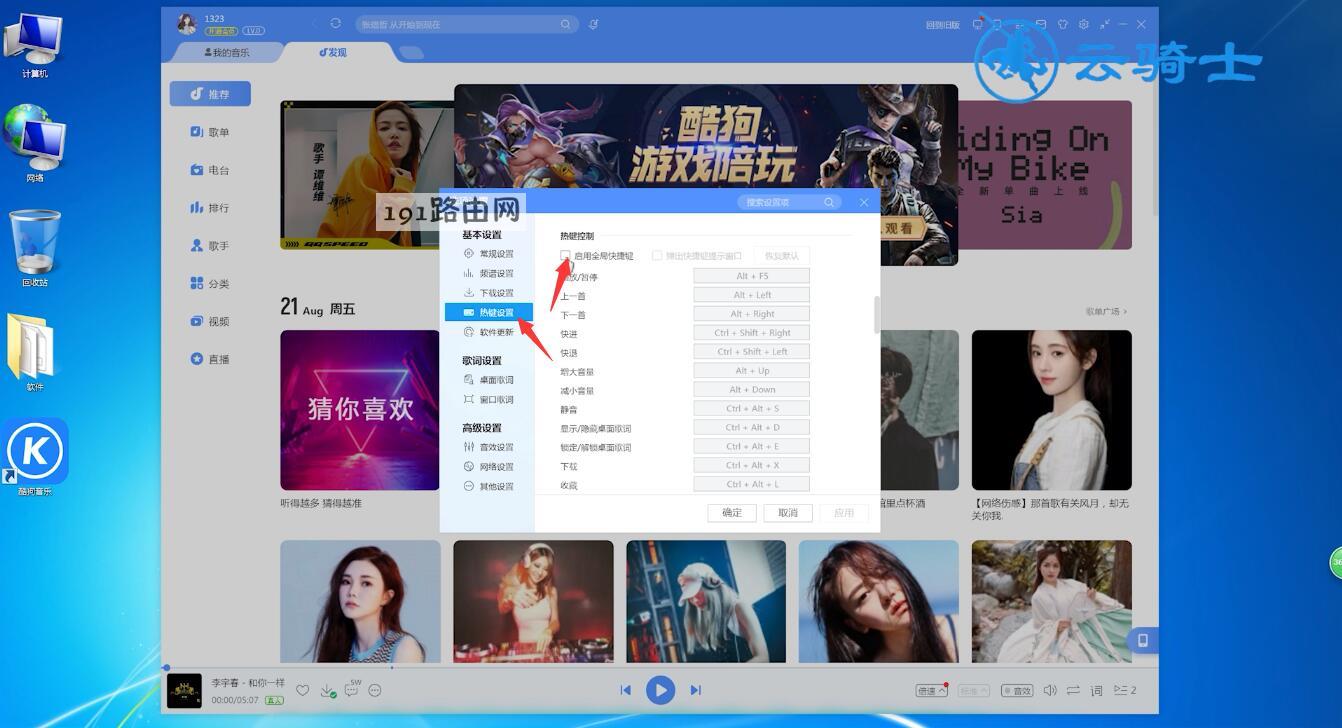Click the 增大音量 hotkey field Alt + Up

click(752, 371)
